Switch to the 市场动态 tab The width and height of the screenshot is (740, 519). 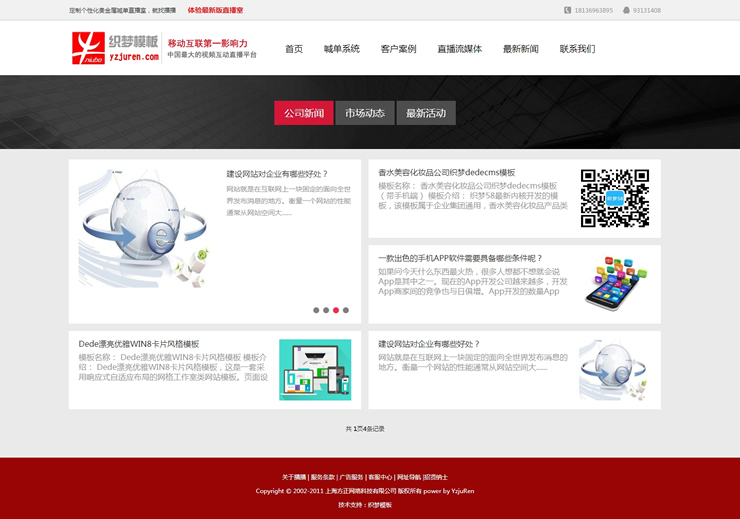tap(364, 113)
